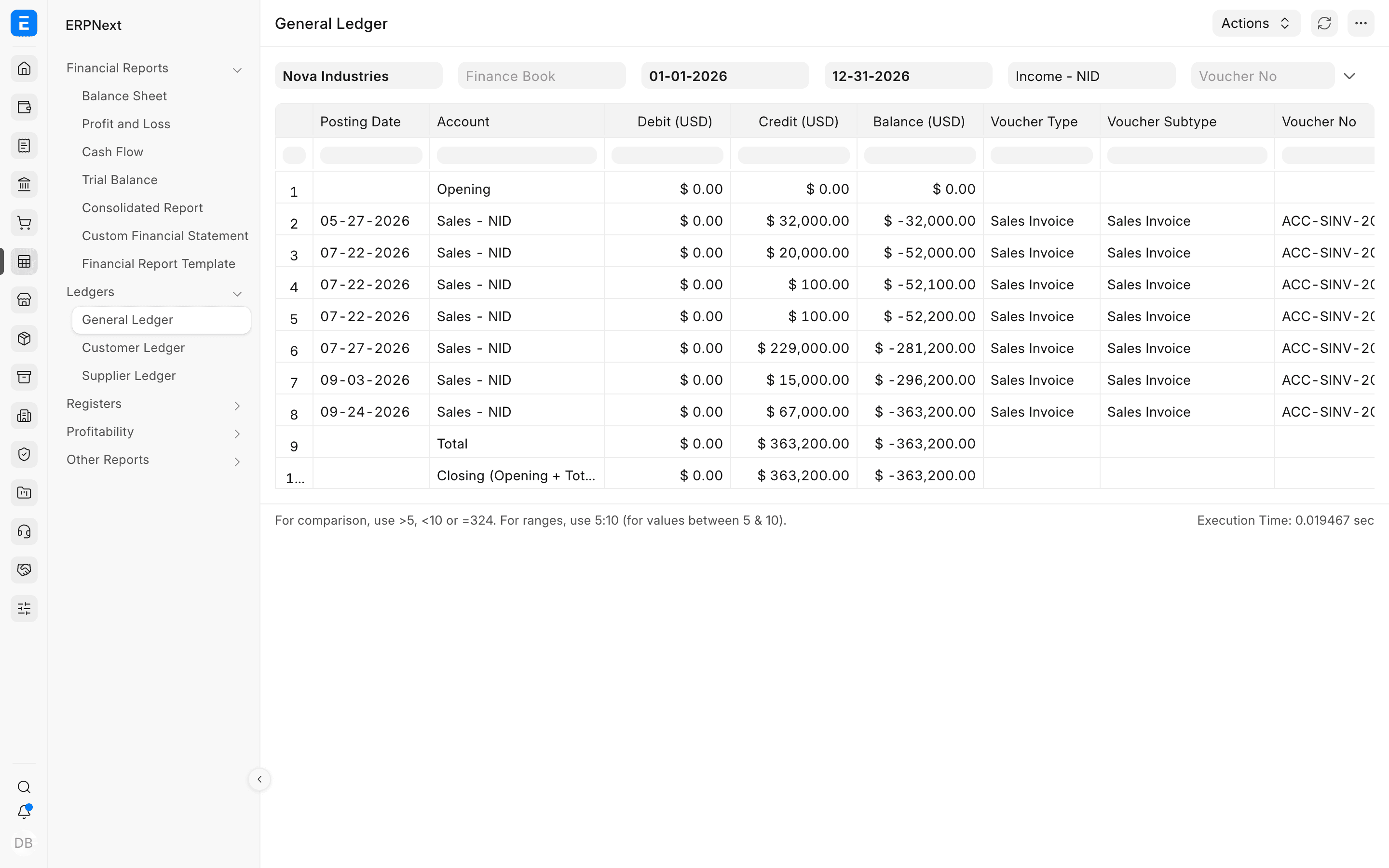Expand the Other Reports section
This screenshot has width=1389, height=868.
pyautogui.click(x=237, y=461)
